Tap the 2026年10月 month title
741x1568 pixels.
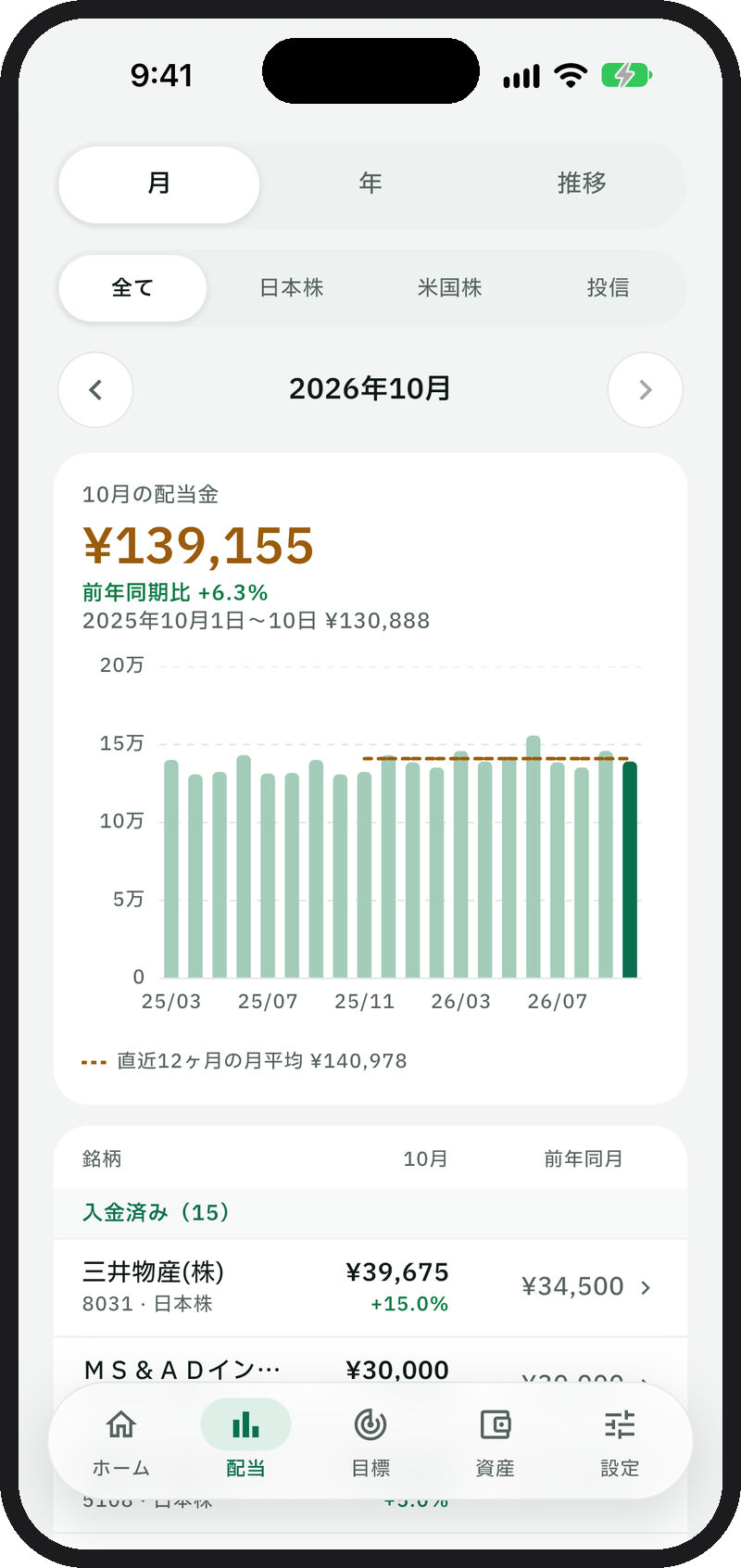point(370,389)
